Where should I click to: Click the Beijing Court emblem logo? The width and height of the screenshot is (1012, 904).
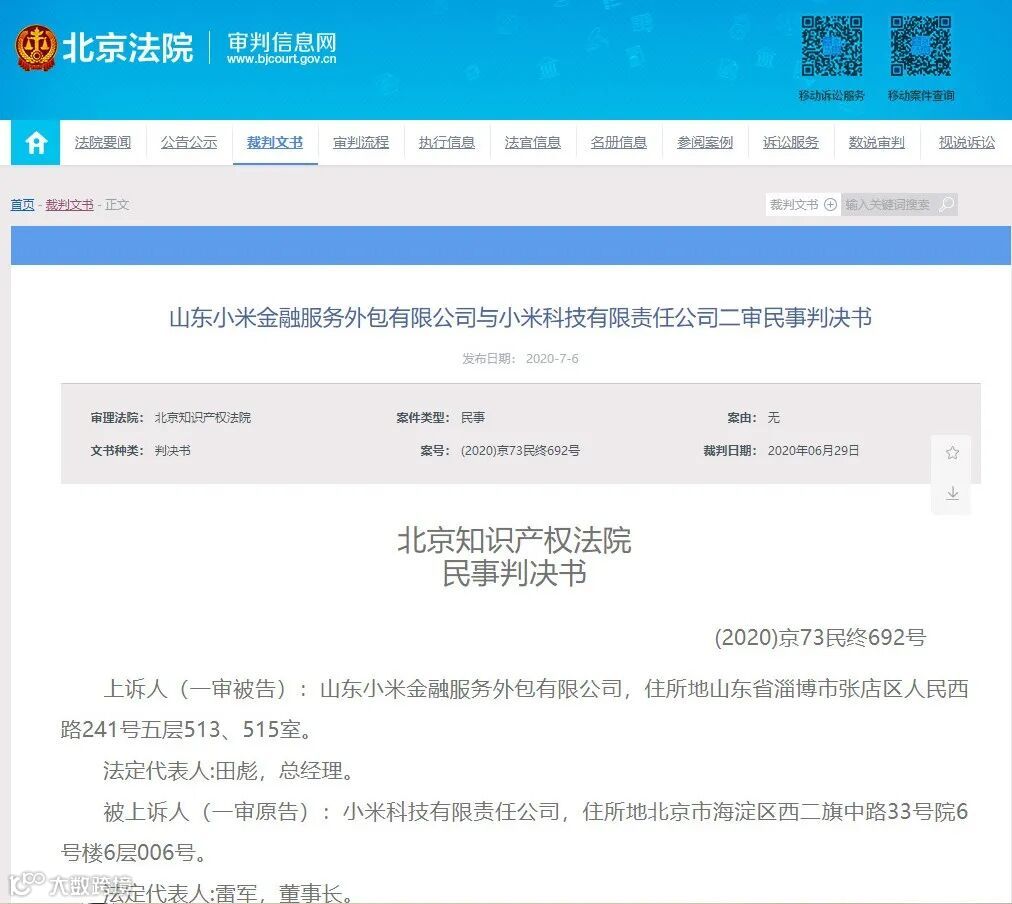click(x=36, y=48)
